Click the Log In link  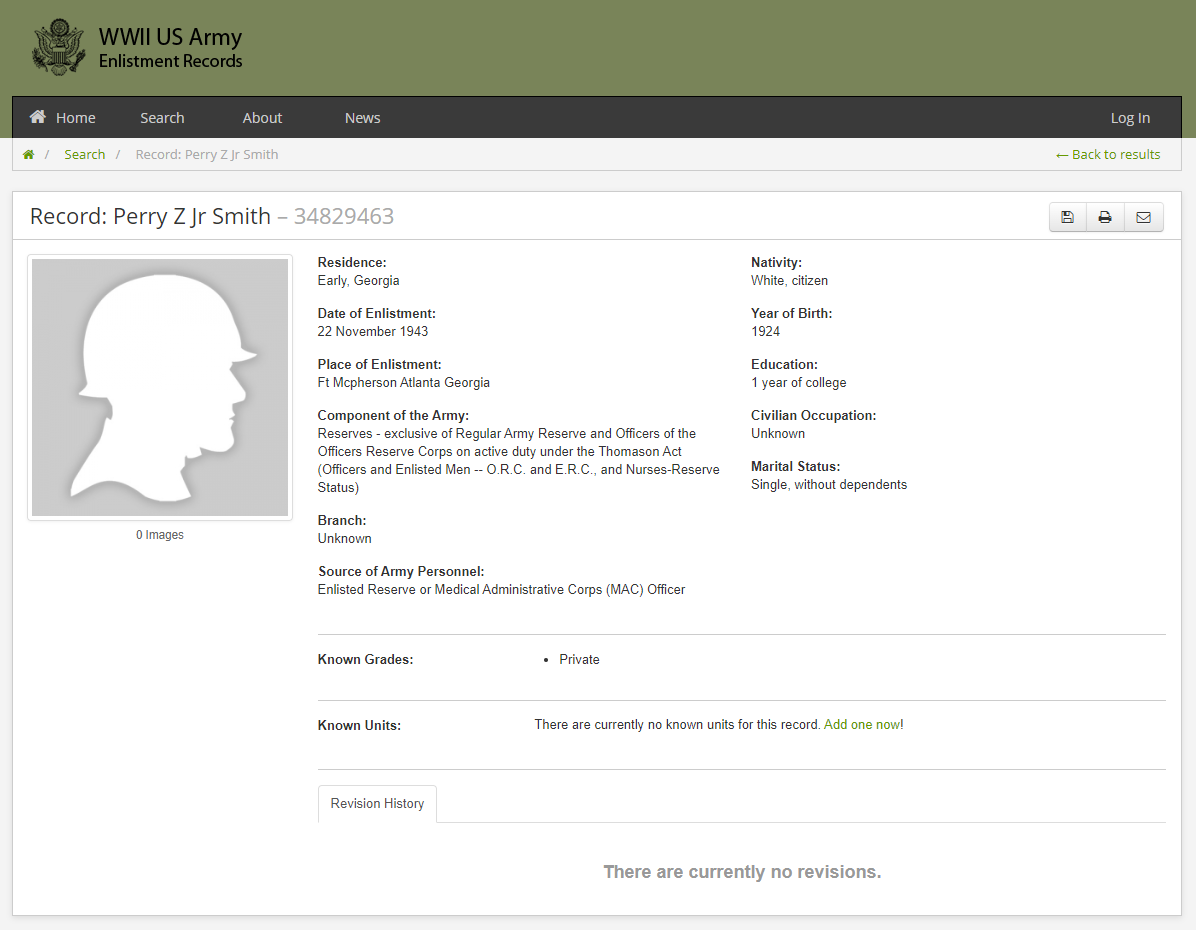pos(1130,118)
